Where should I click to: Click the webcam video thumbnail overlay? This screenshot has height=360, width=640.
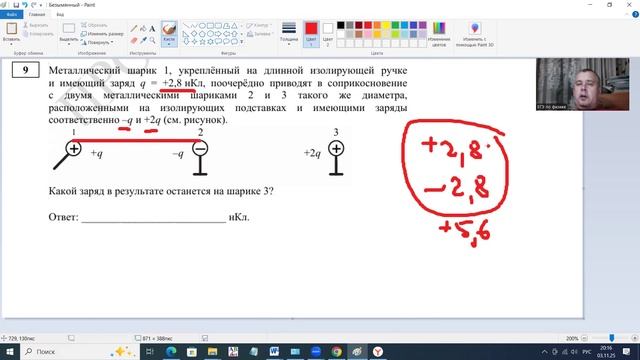coord(582,84)
